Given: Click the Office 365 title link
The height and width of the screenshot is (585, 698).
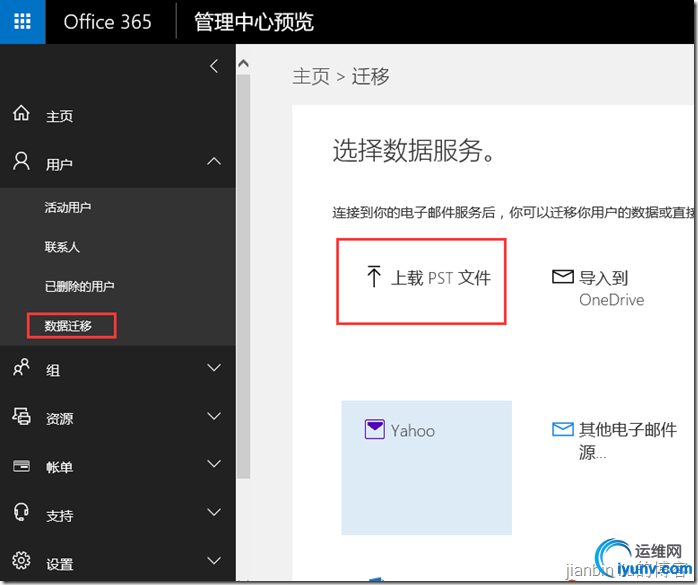Looking at the screenshot, I should (107, 22).
